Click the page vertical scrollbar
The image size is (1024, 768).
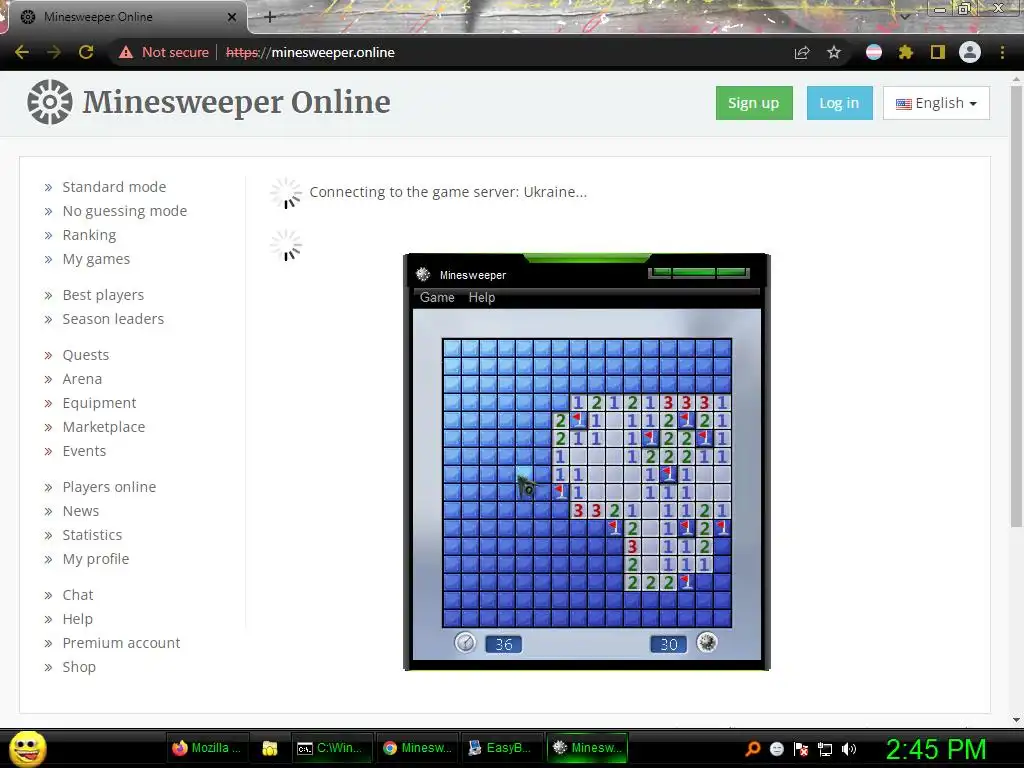click(1016, 306)
